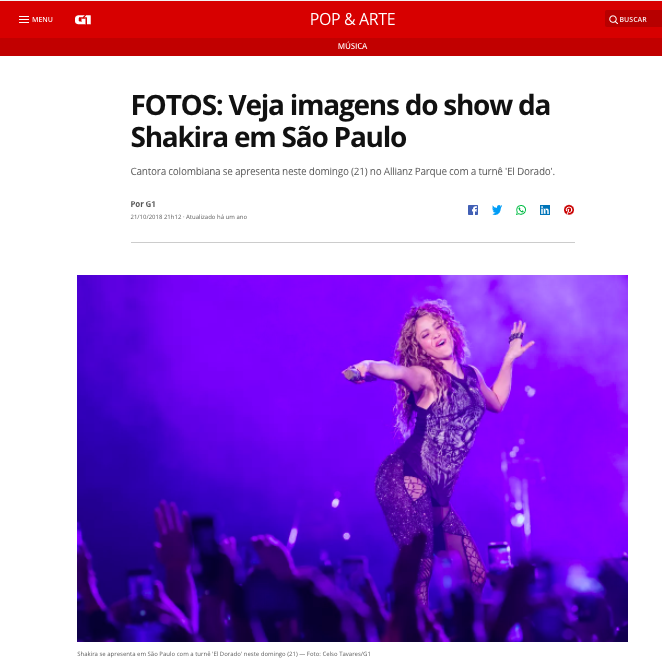Viewport: 662px width, 659px height.
Task: Click the 'Atualizado há um ano' text
Action: pyautogui.click(x=217, y=217)
